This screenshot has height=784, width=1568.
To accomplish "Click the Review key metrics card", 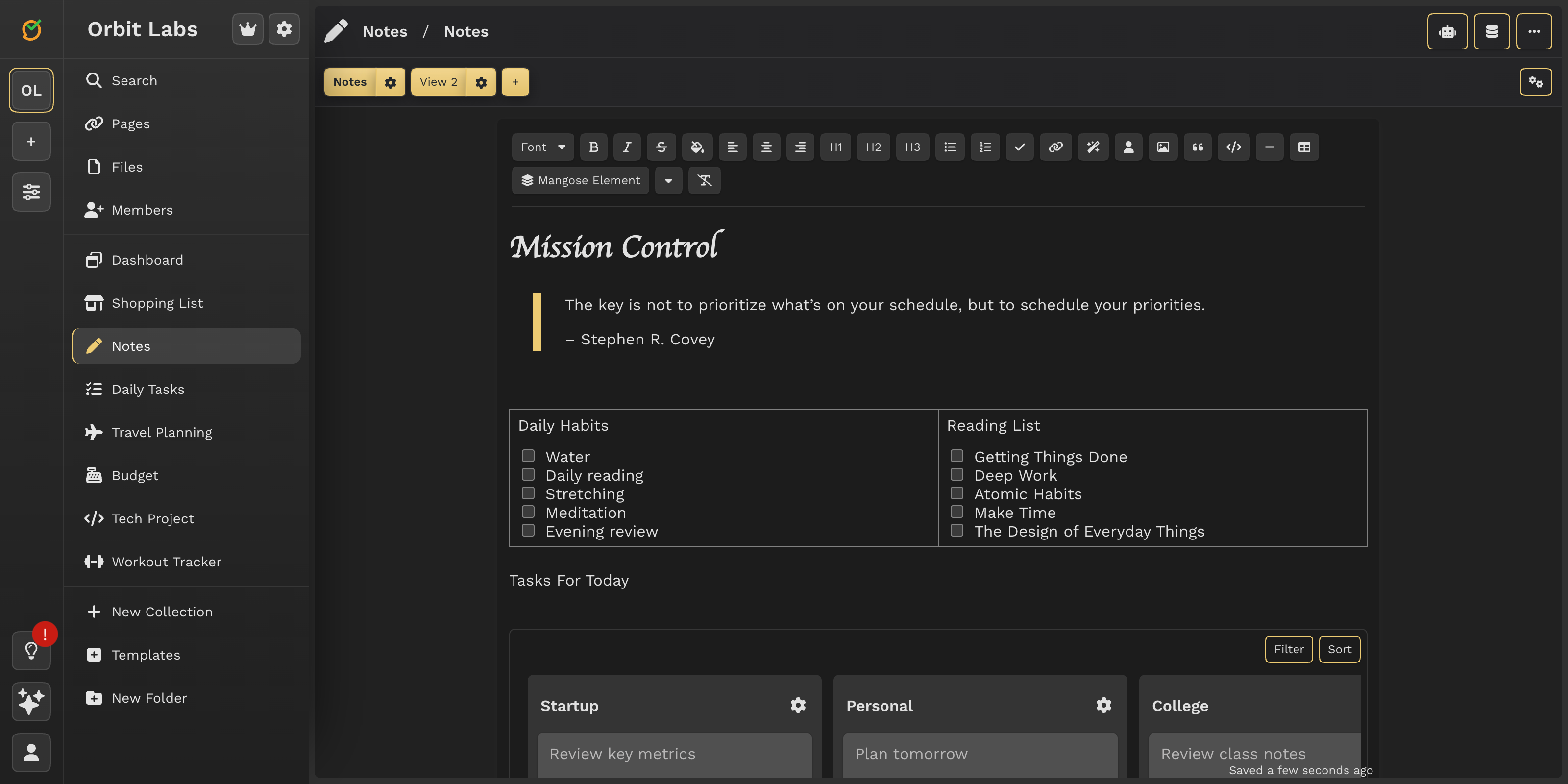I will click(x=674, y=754).
